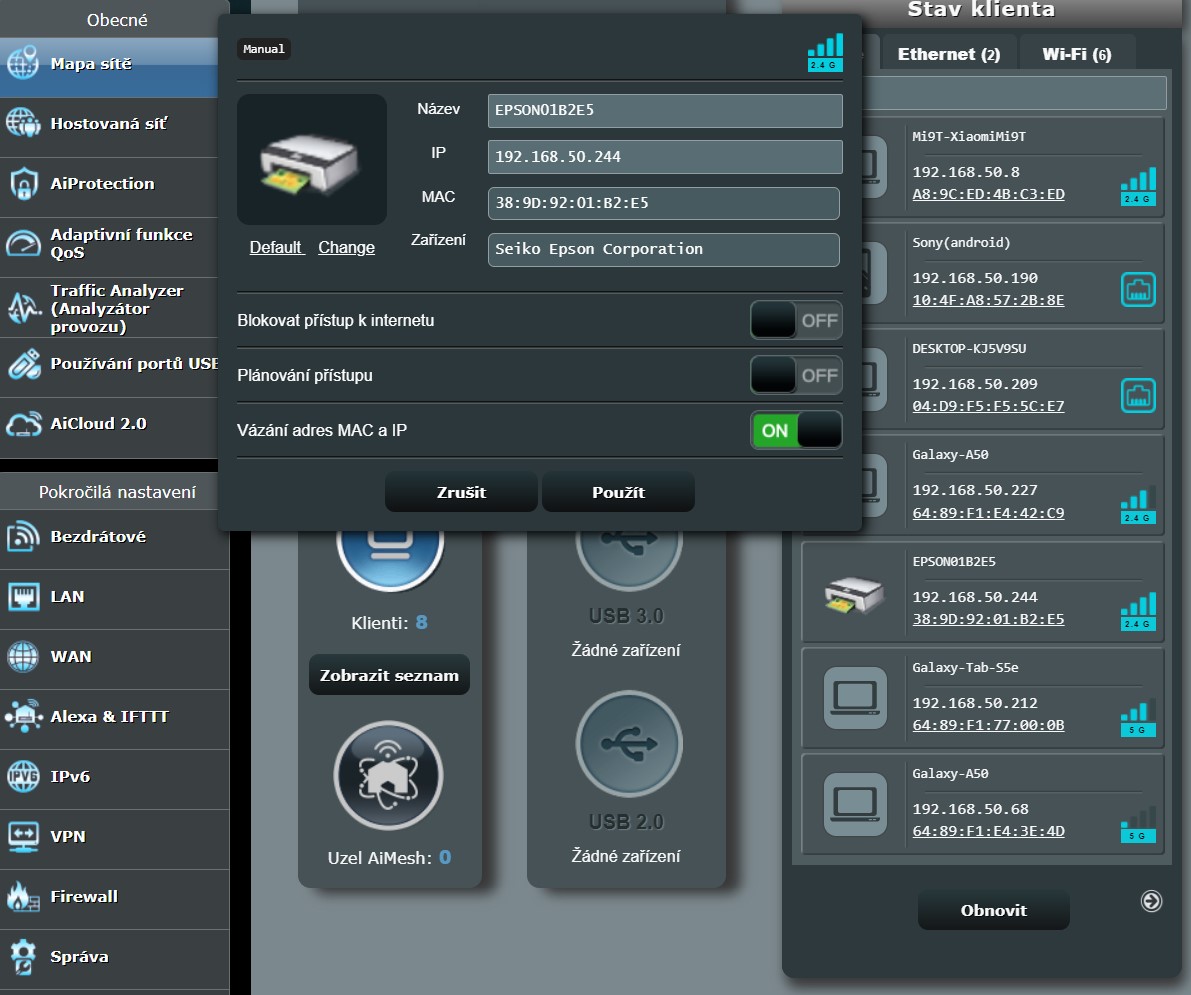The height and width of the screenshot is (995, 1191).
Task: Switch to the Wi-Fi (6) tab
Action: pyautogui.click(x=1076, y=55)
